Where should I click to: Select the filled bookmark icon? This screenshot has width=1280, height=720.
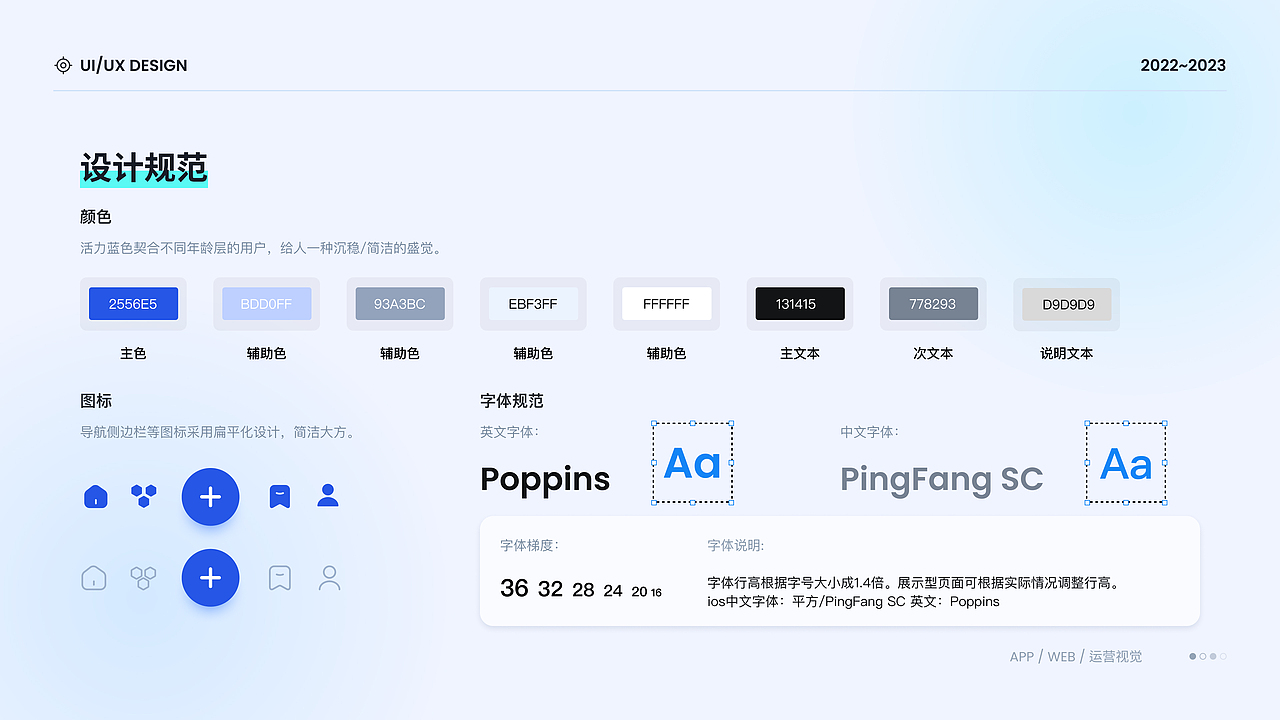[279, 496]
